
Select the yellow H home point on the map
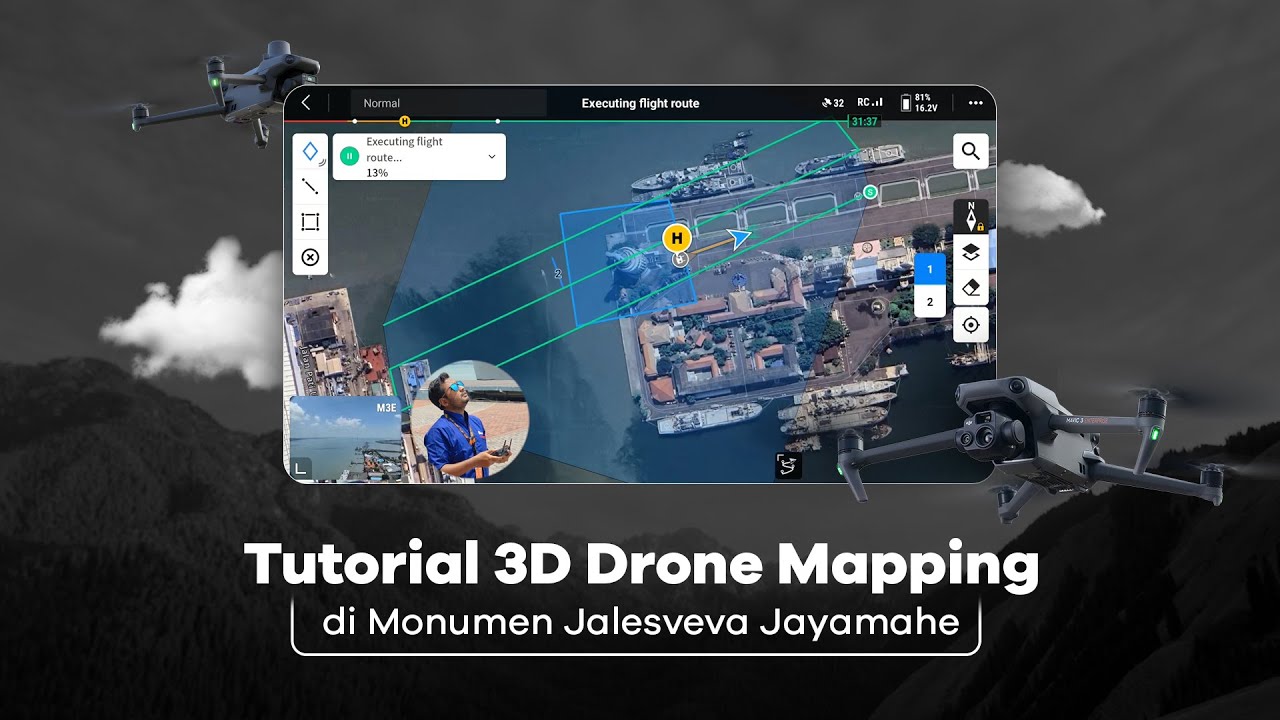click(677, 238)
